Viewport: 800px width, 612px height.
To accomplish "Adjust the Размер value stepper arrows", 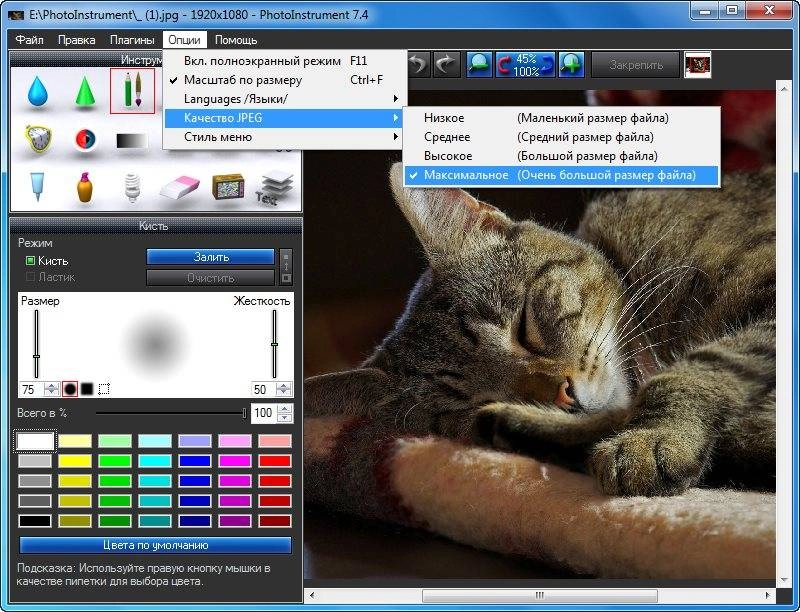I will point(52,389).
